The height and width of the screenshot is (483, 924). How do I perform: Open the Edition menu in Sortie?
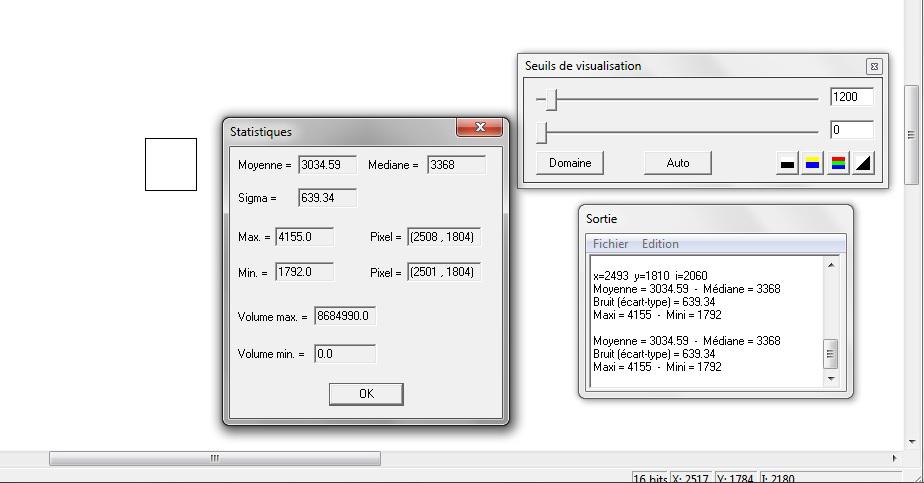(x=660, y=244)
